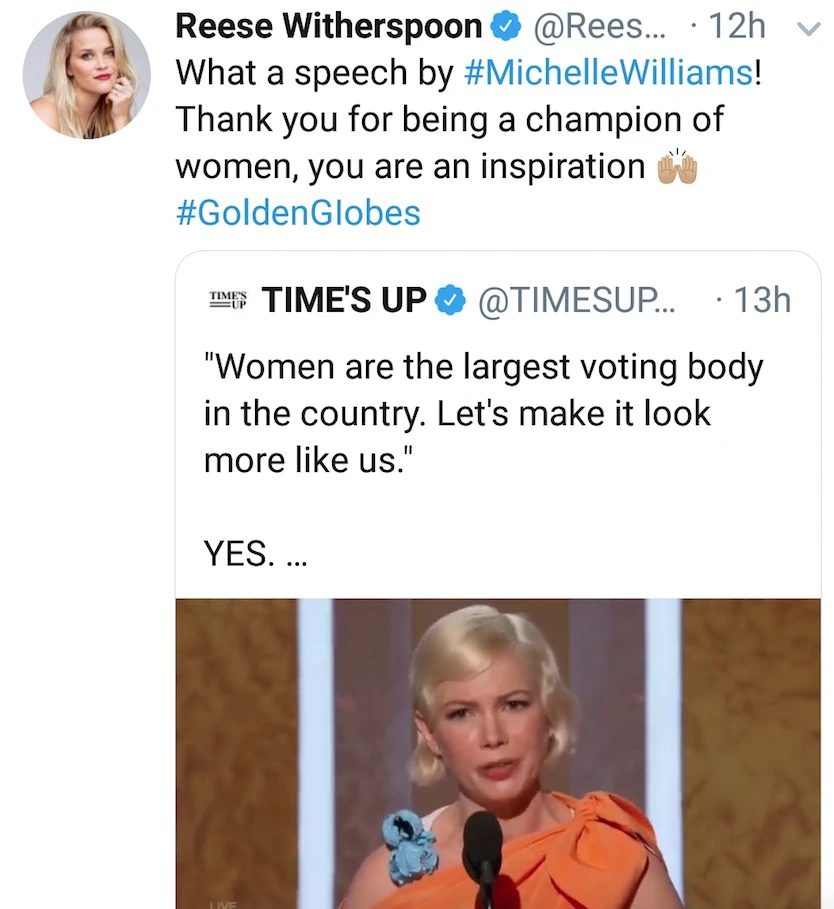Open the quoted tweet about women voting

pyautogui.click(x=483, y=412)
